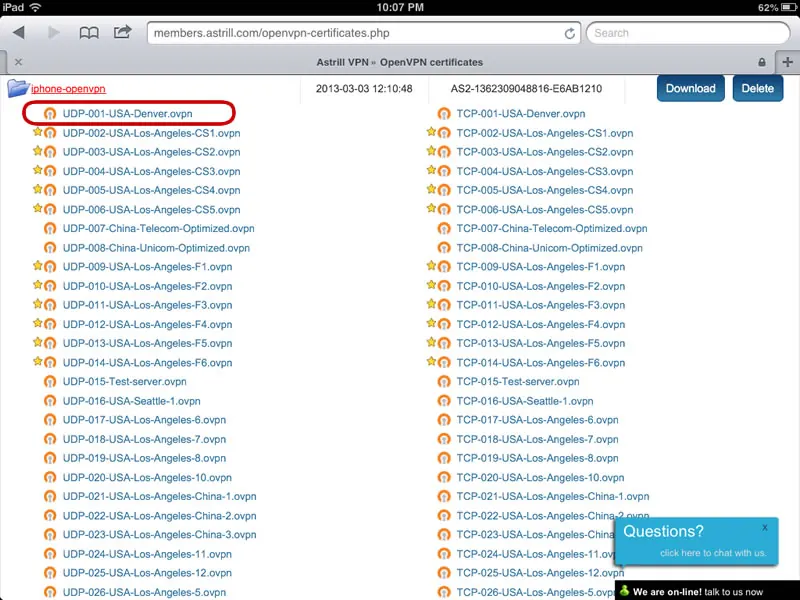
Task: Open UDP-014-USA-Los-Angeles-F6.ovpn link
Action: (x=147, y=363)
